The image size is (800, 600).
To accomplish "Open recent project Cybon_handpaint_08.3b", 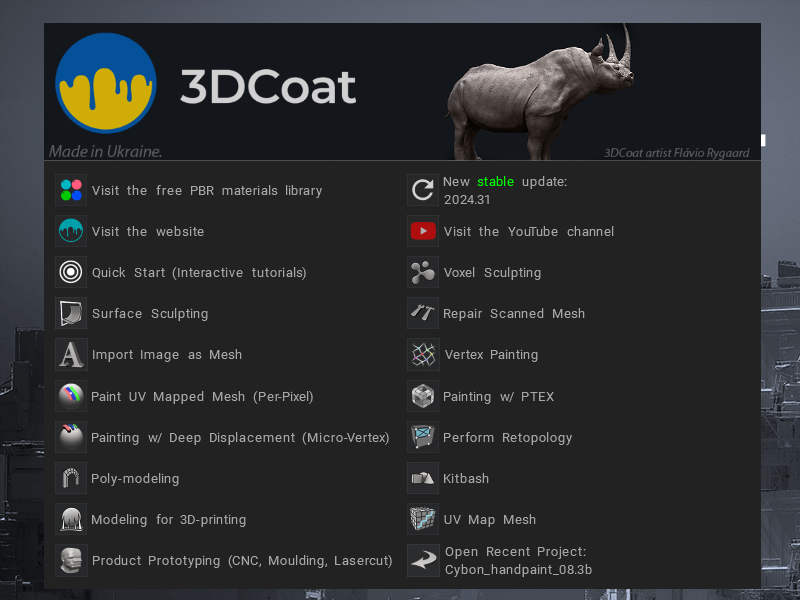I will pyautogui.click(x=518, y=570).
